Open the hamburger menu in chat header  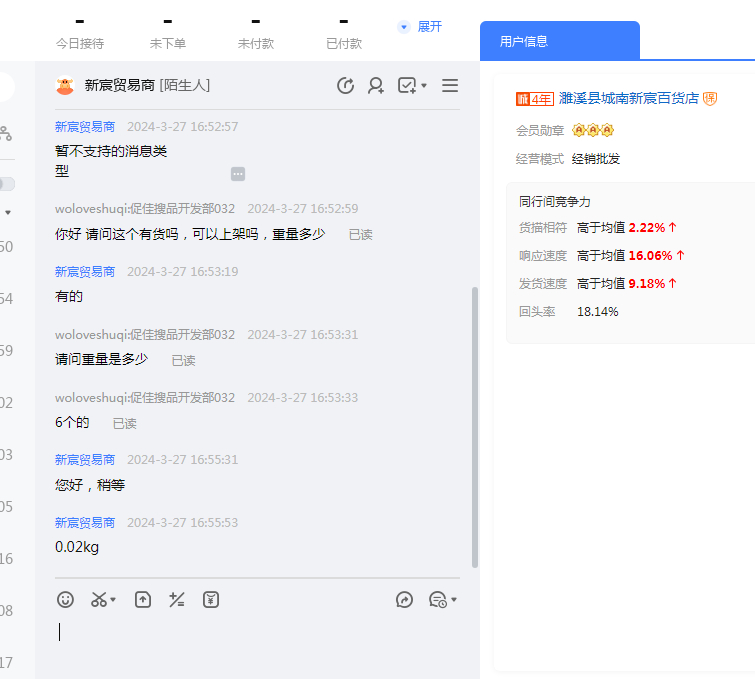pyautogui.click(x=450, y=86)
